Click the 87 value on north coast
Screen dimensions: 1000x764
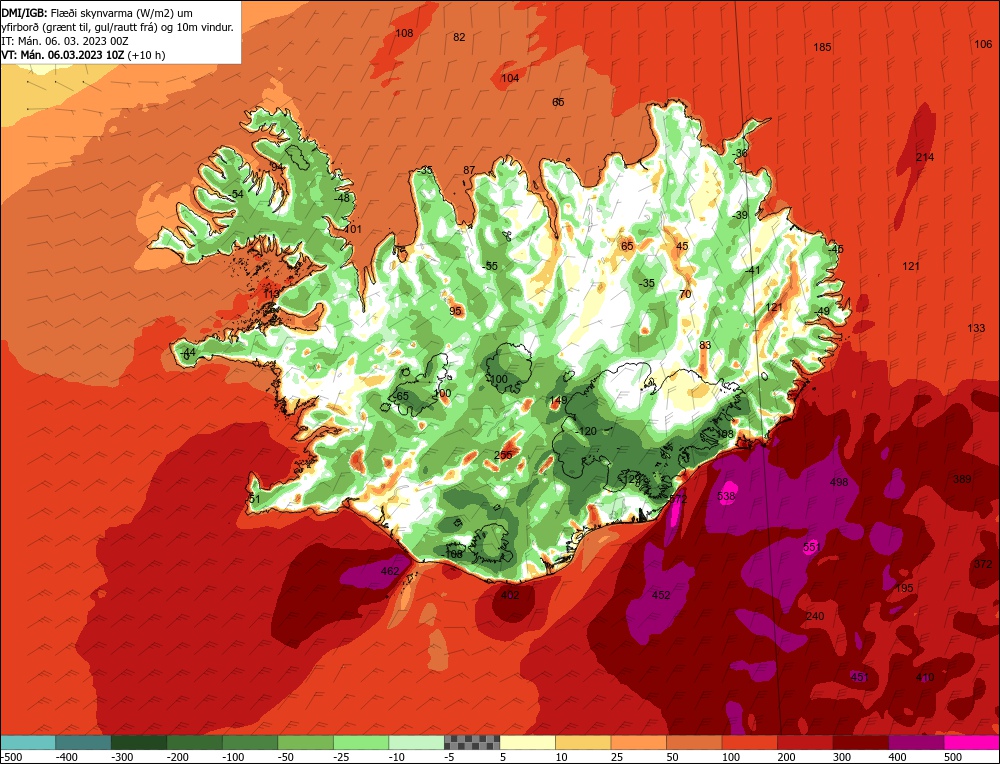click(469, 170)
